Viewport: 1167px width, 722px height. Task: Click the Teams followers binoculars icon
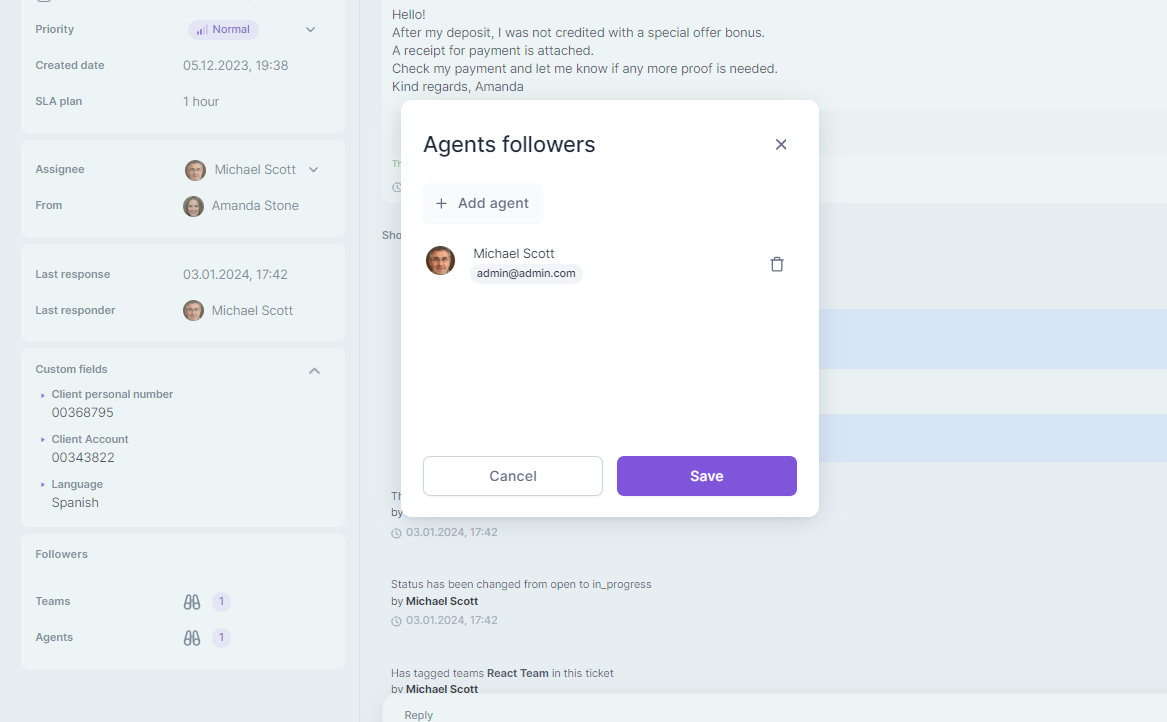coord(192,602)
